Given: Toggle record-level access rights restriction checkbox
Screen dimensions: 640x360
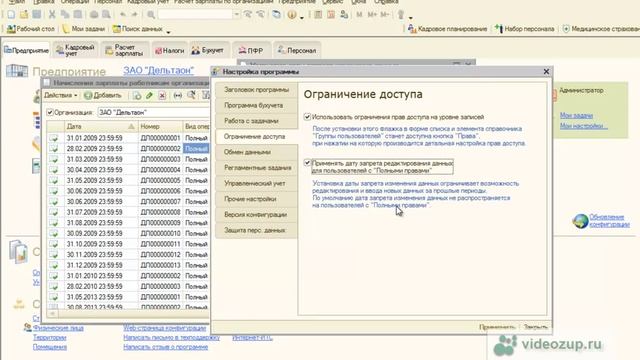Looking at the screenshot, I should pos(307,117).
